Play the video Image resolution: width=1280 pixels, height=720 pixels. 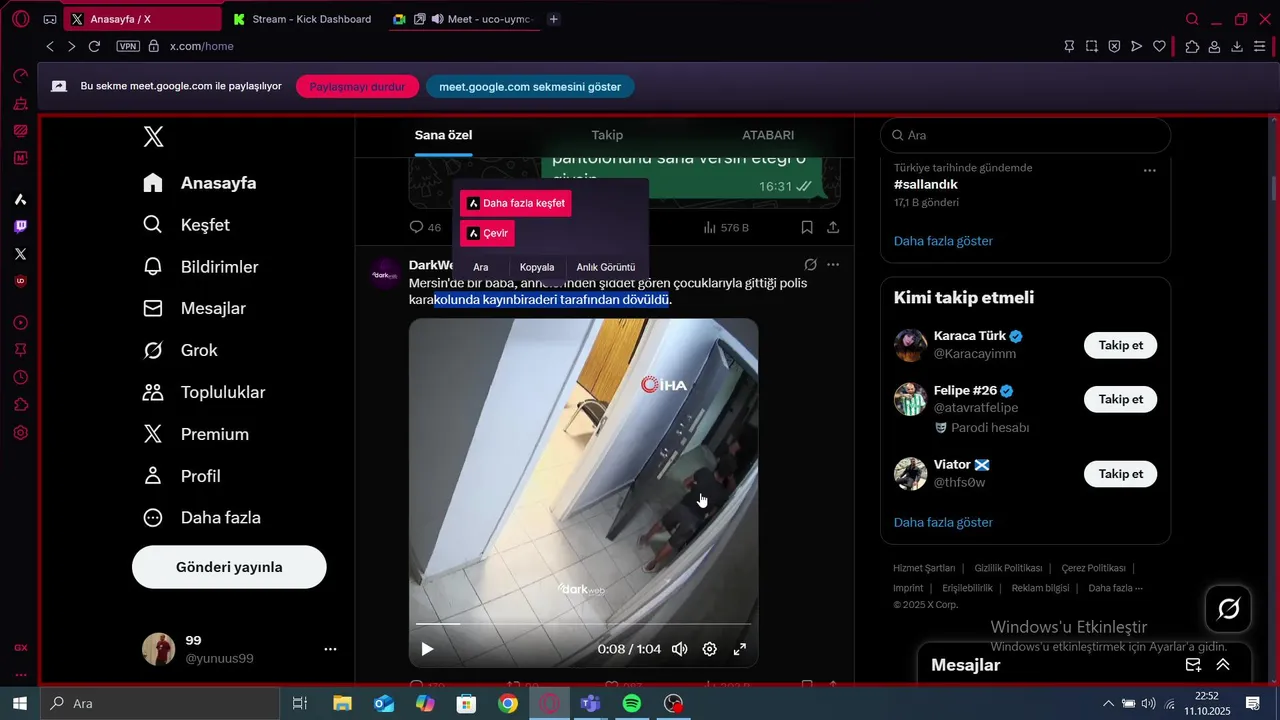coord(427,649)
